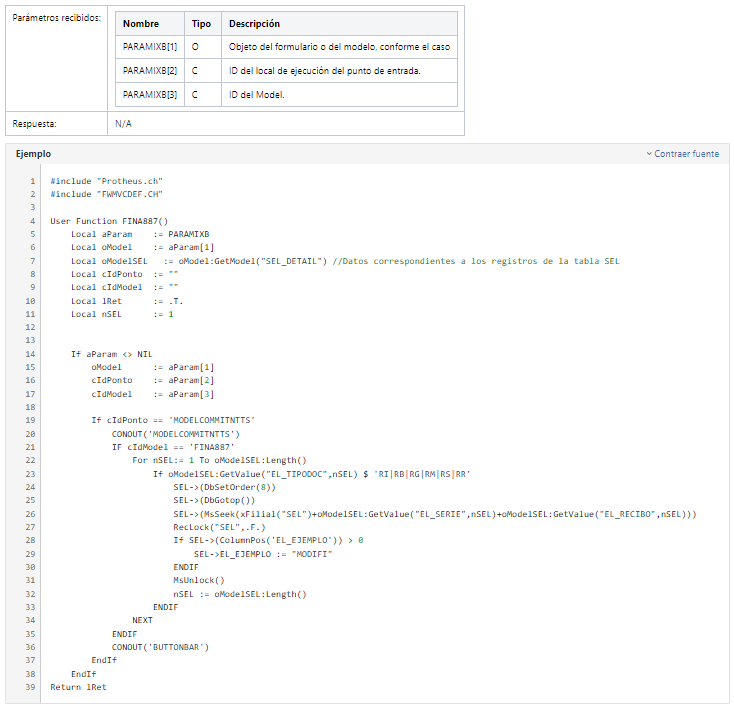Click the 'If aParam <> NIL' line
The image size is (734, 714).
click(111, 353)
